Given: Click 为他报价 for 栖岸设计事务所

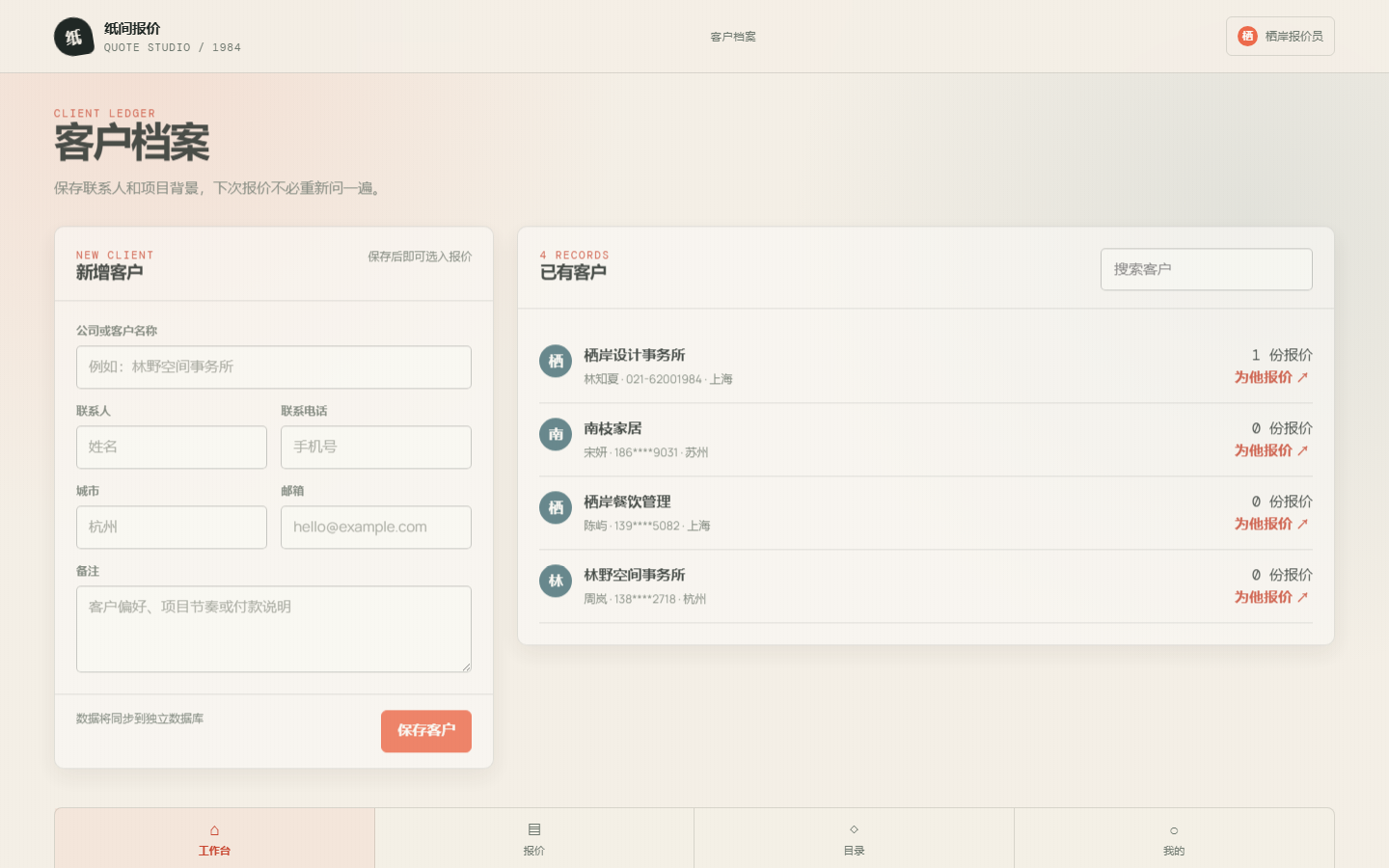Looking at the screenshot, I should 1271,377.
